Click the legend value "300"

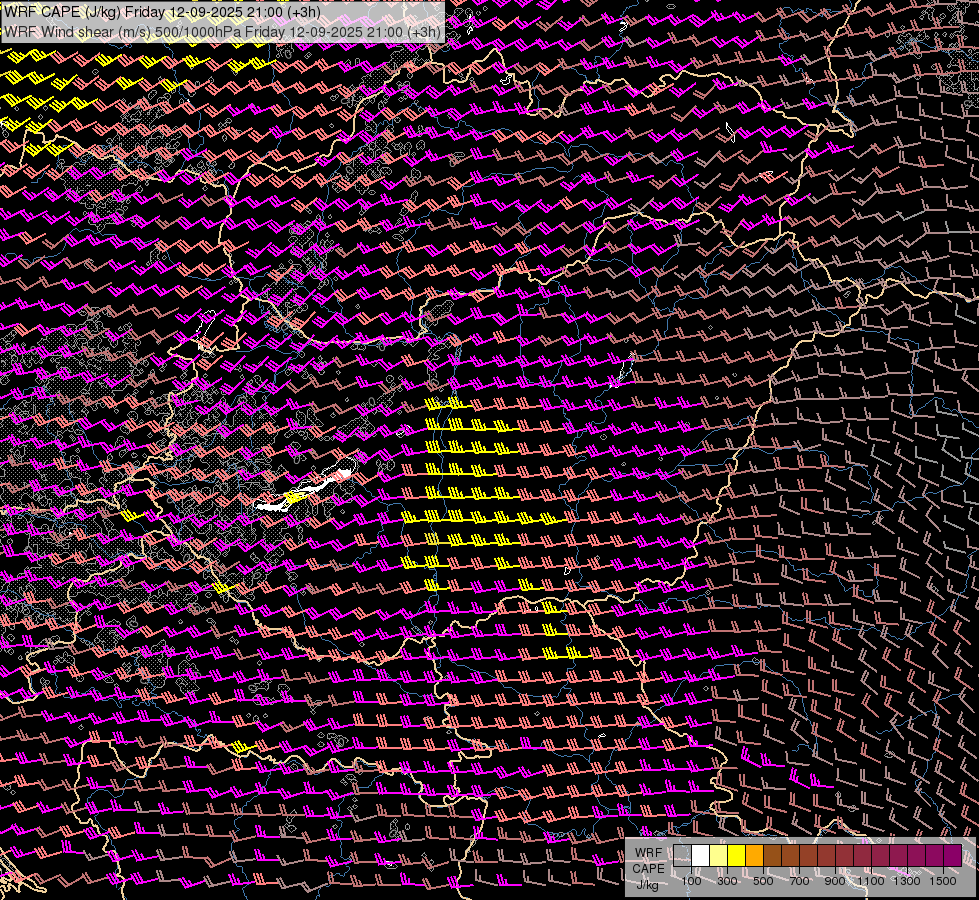727,881
